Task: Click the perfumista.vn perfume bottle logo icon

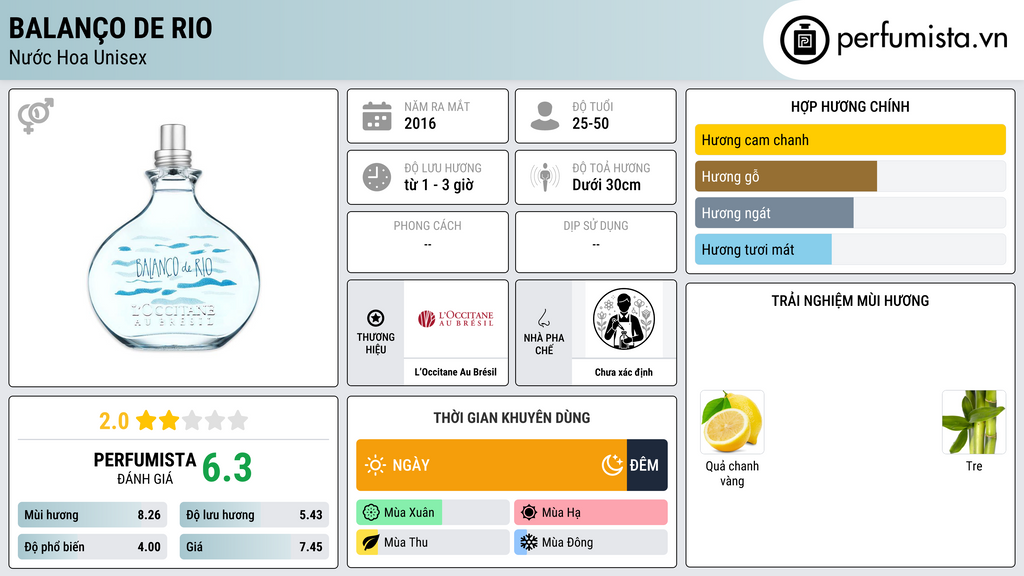Action: point(804,40)
